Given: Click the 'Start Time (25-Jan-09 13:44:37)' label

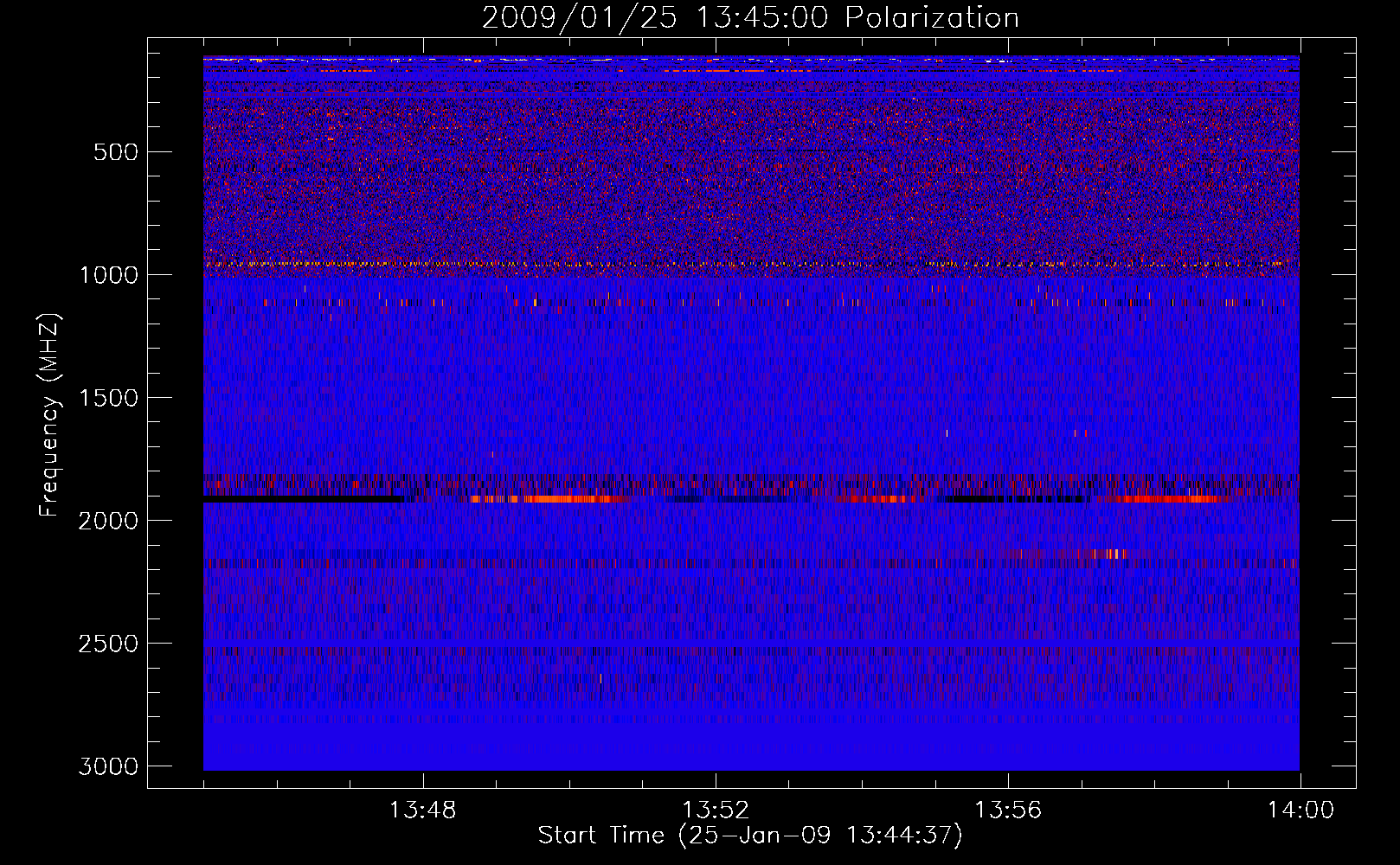Looking at the screenshot, I should 750,836.
